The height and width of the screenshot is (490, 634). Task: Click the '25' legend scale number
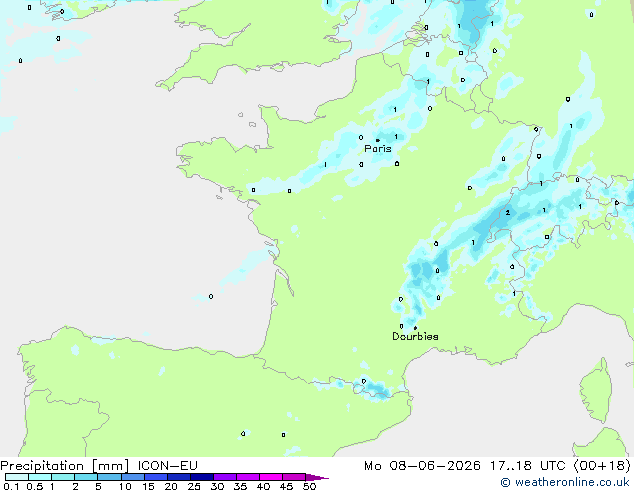[x=194, y=486]
